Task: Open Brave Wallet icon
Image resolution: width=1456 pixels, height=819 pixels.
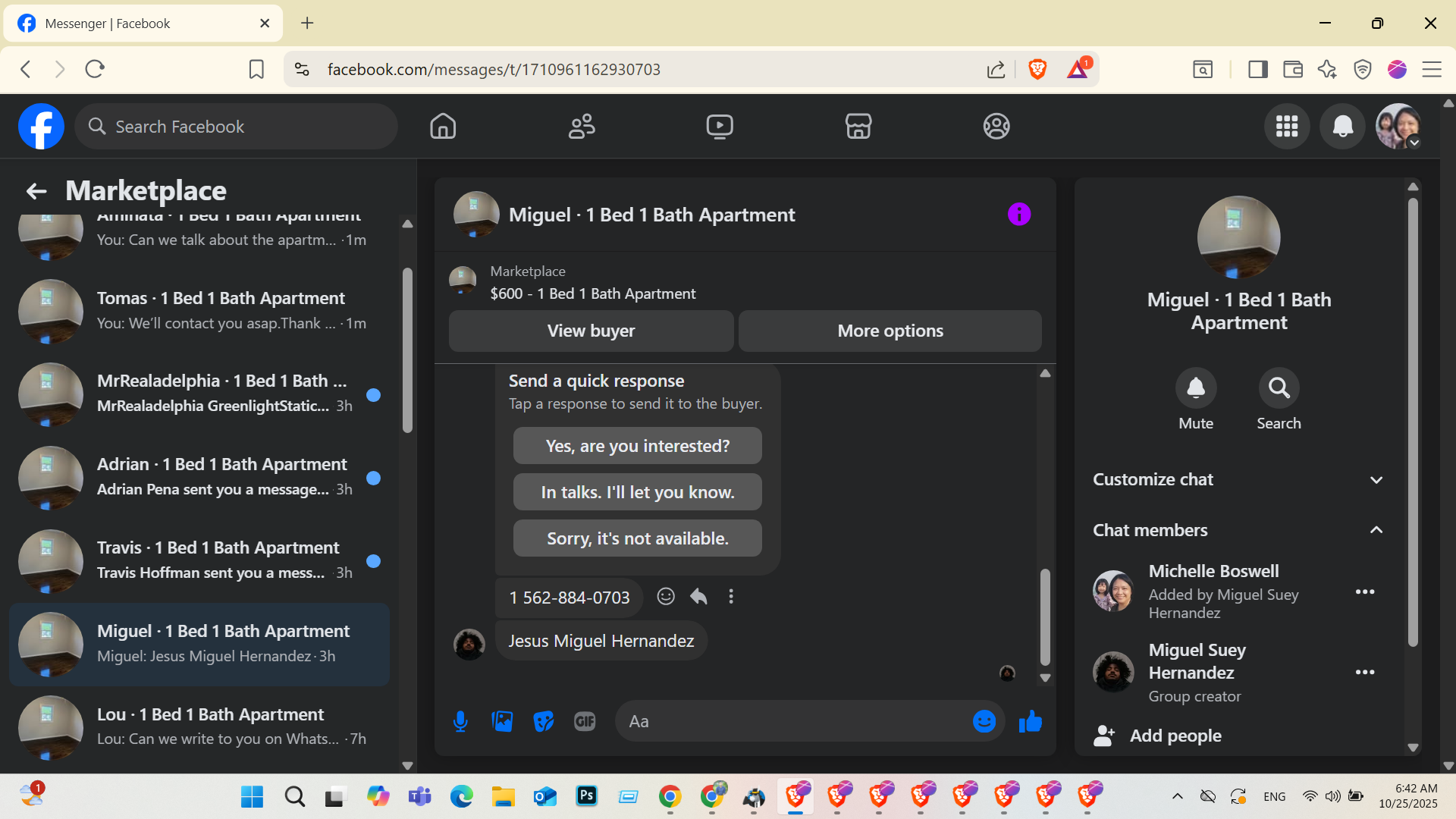Action: click(x=1293, y=70)
